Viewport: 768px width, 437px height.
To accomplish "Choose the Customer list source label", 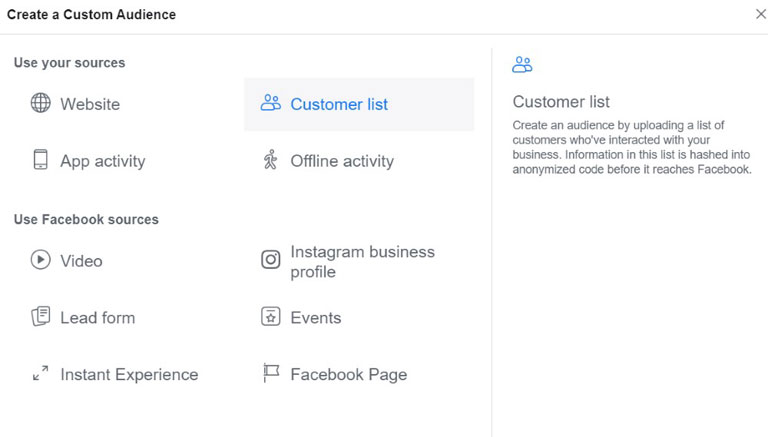I will [339, 104].
